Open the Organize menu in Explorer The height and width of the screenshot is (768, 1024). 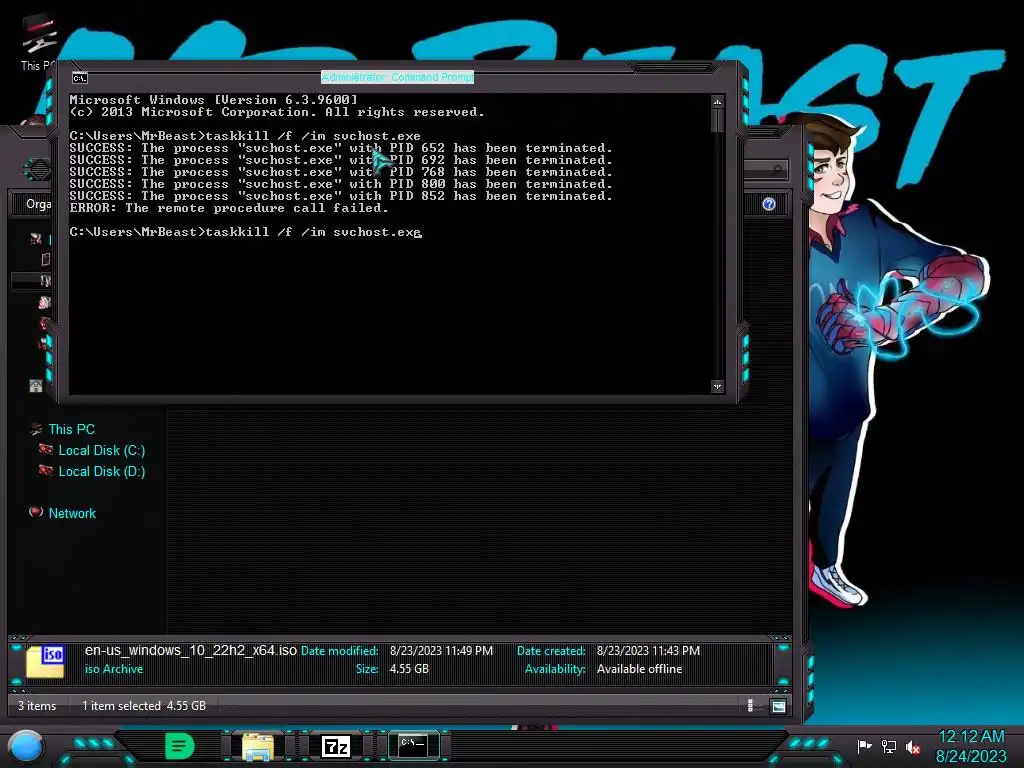[38, 204]
